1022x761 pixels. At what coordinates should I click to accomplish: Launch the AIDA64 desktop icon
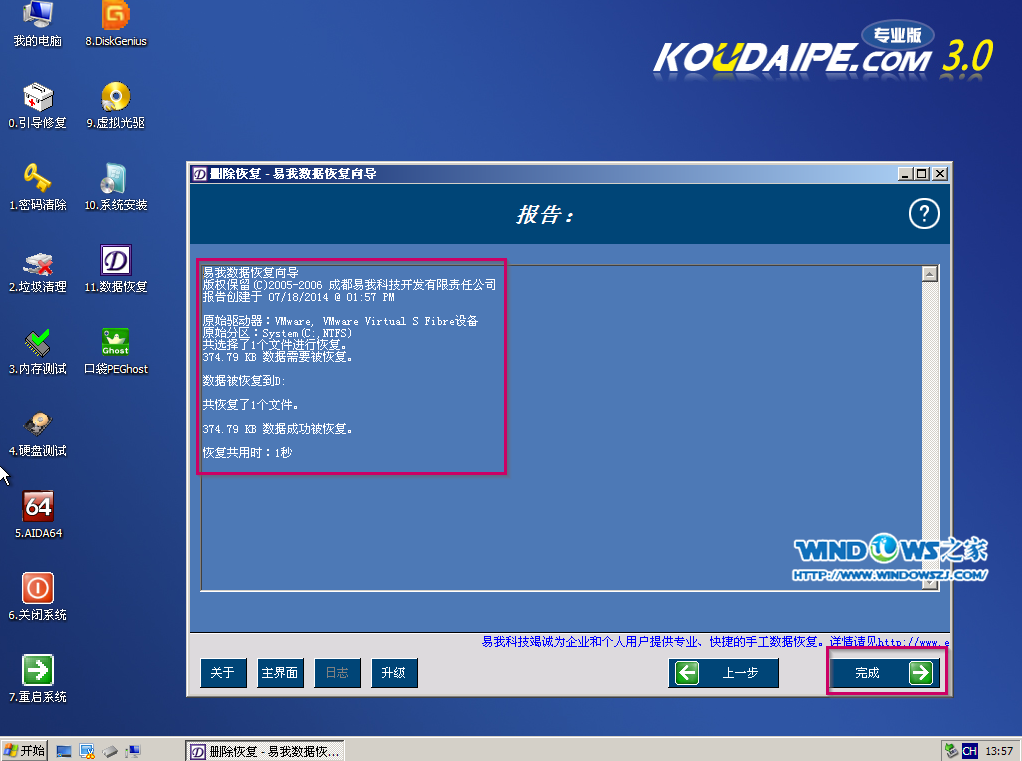click(38, 508)
